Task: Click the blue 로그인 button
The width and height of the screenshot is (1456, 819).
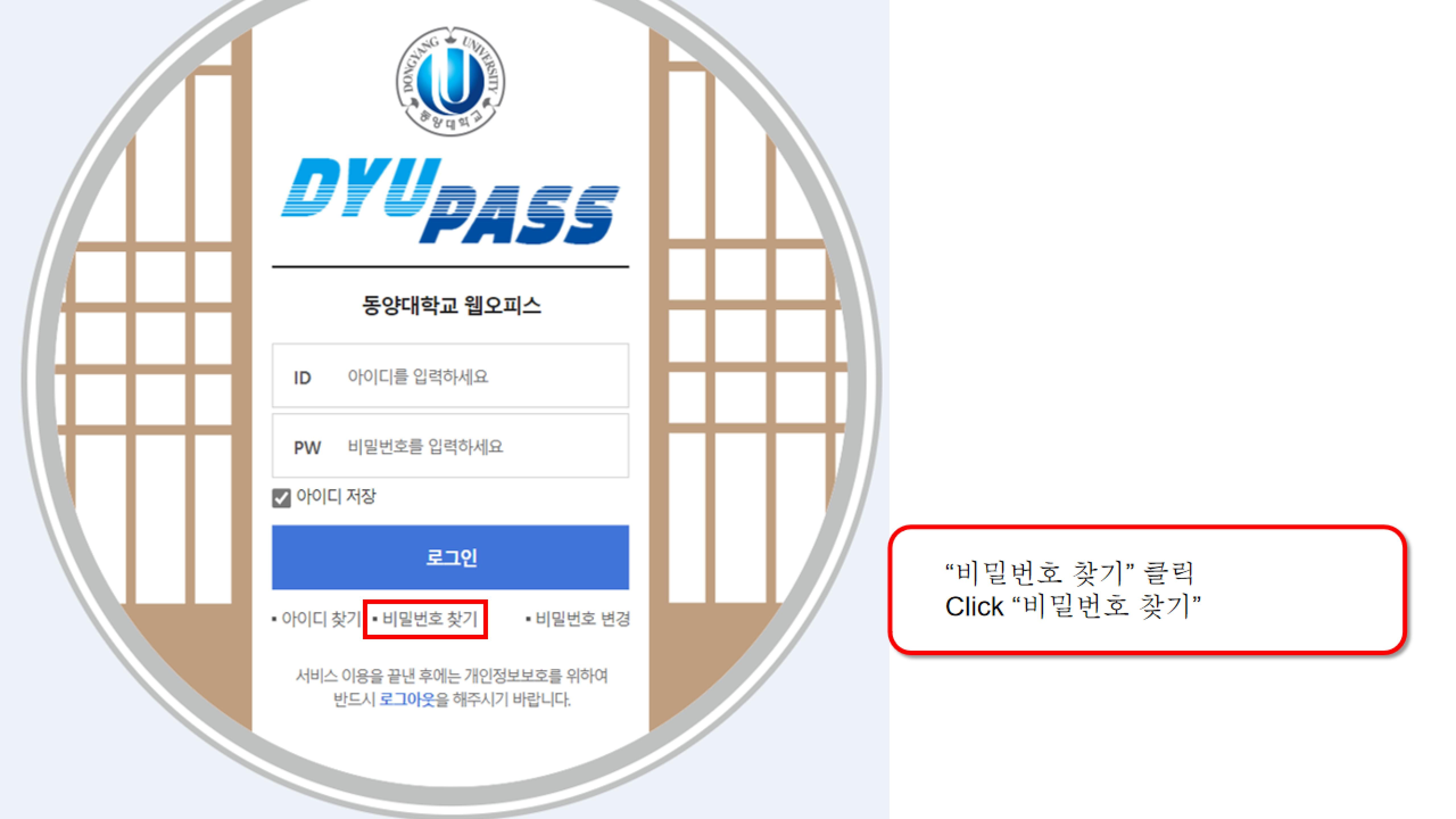Action: 450,557
